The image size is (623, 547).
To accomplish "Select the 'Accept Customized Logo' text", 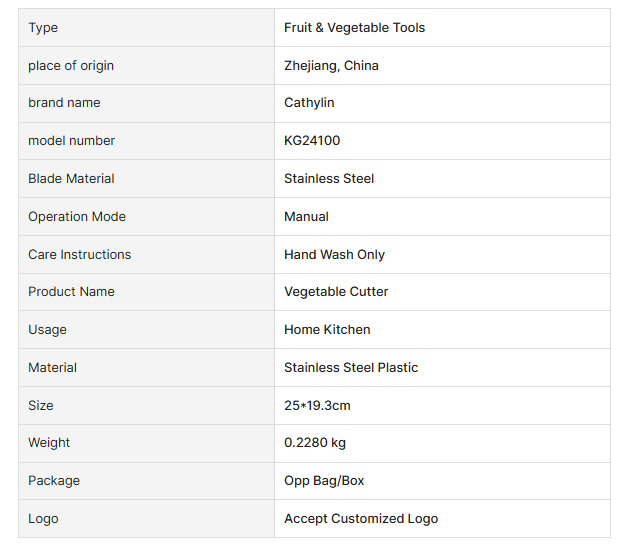I will coord(360,519).
